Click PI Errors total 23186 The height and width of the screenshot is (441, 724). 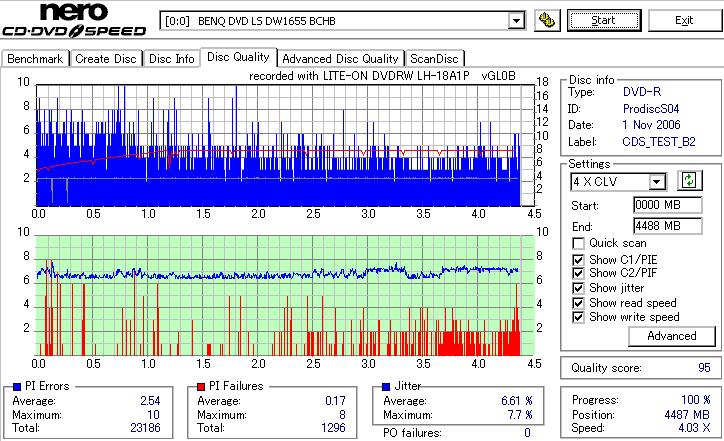[x=145, y=428]
